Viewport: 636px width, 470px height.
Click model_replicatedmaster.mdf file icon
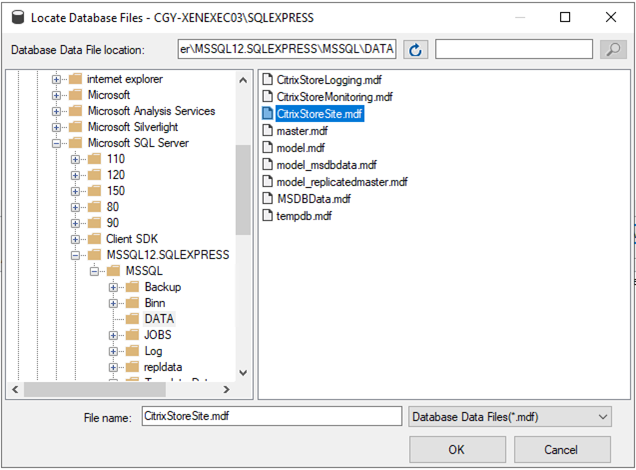267,182
